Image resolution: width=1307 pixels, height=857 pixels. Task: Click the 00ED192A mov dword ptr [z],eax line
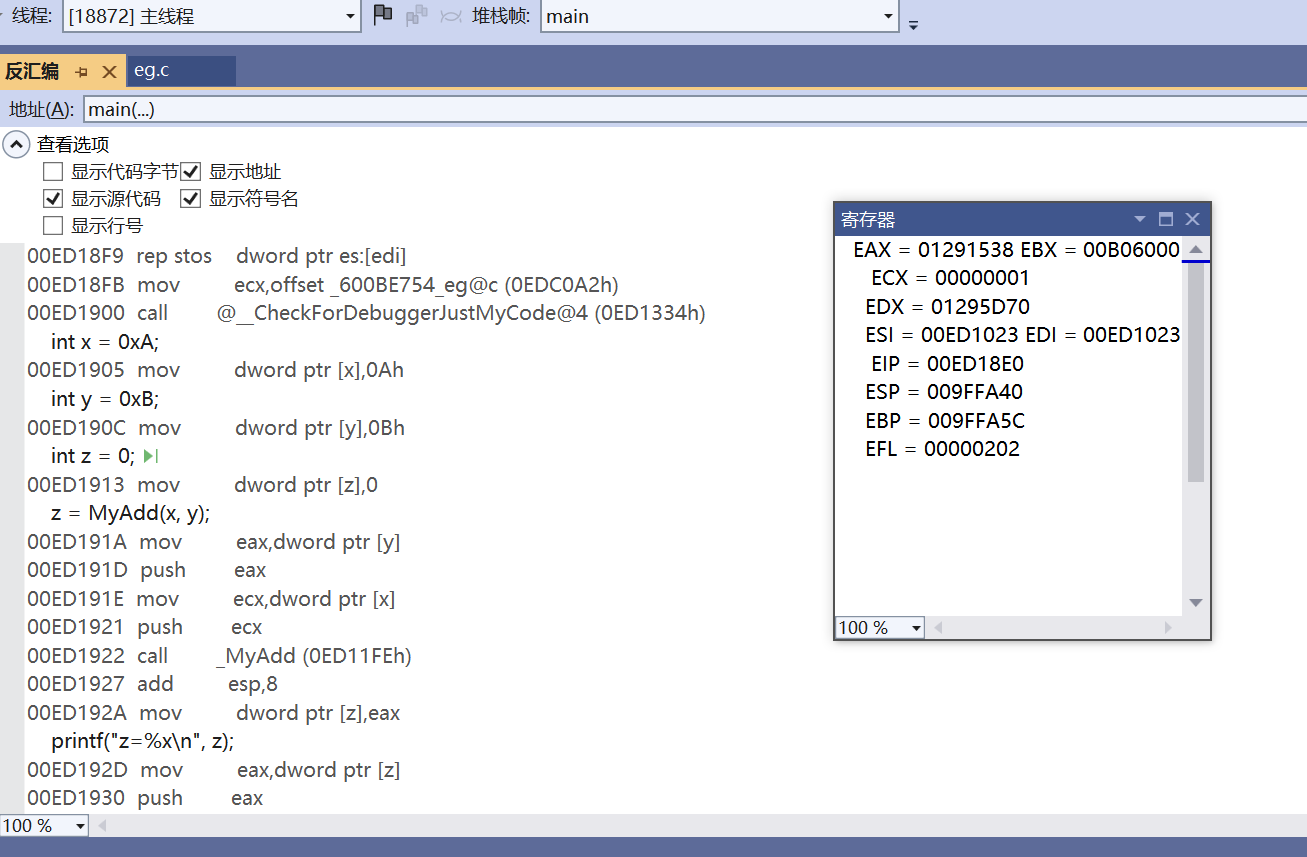(x=214, y=713)
